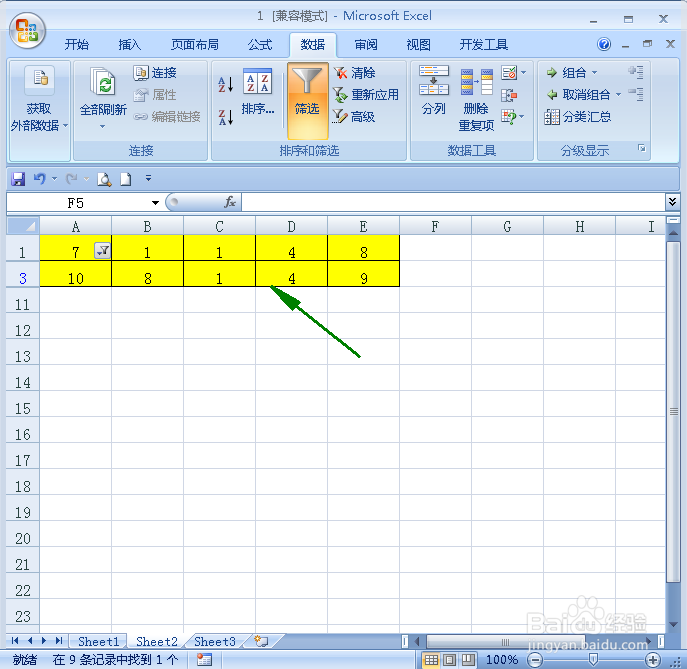Save the workbook from quick access toolbar

pos(18,179)
